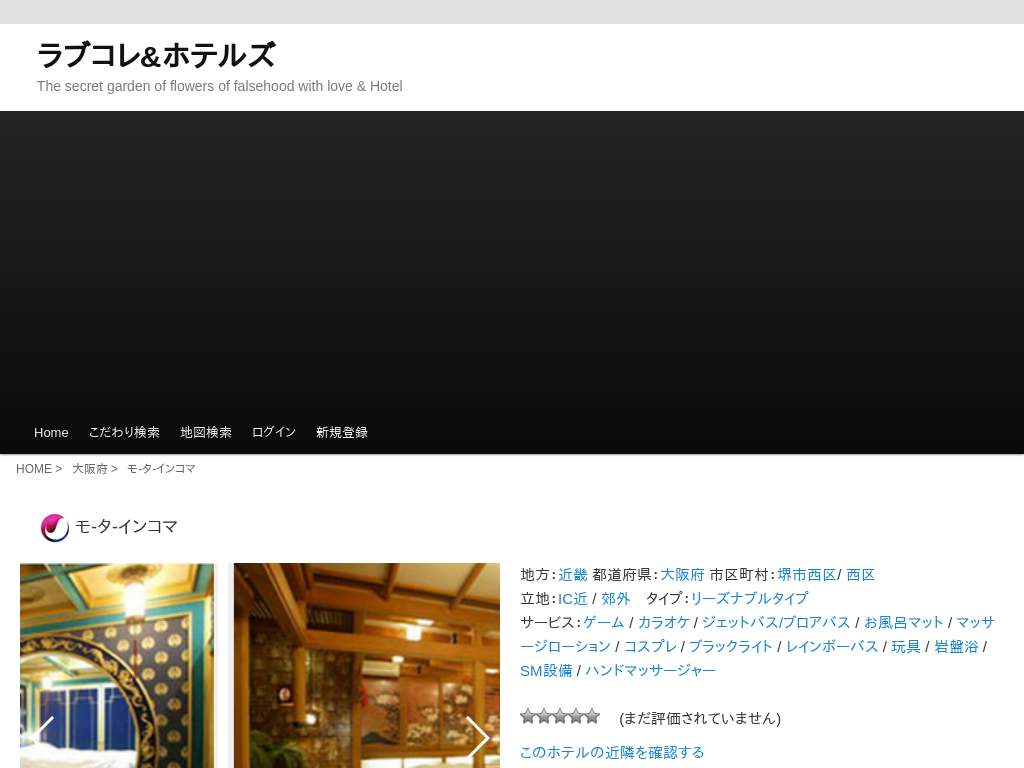The image size is (1024, 768).
Task: Open the 新規登録 menu item
Action: coord(342,432)
